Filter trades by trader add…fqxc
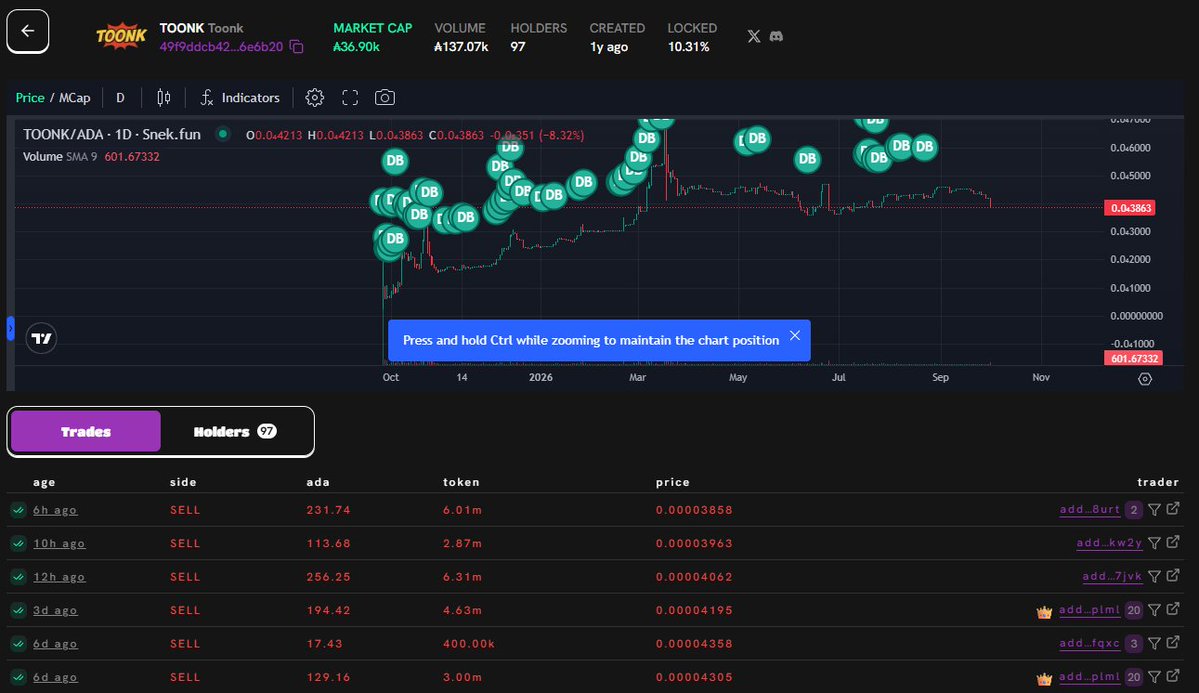 point(1155,643)
